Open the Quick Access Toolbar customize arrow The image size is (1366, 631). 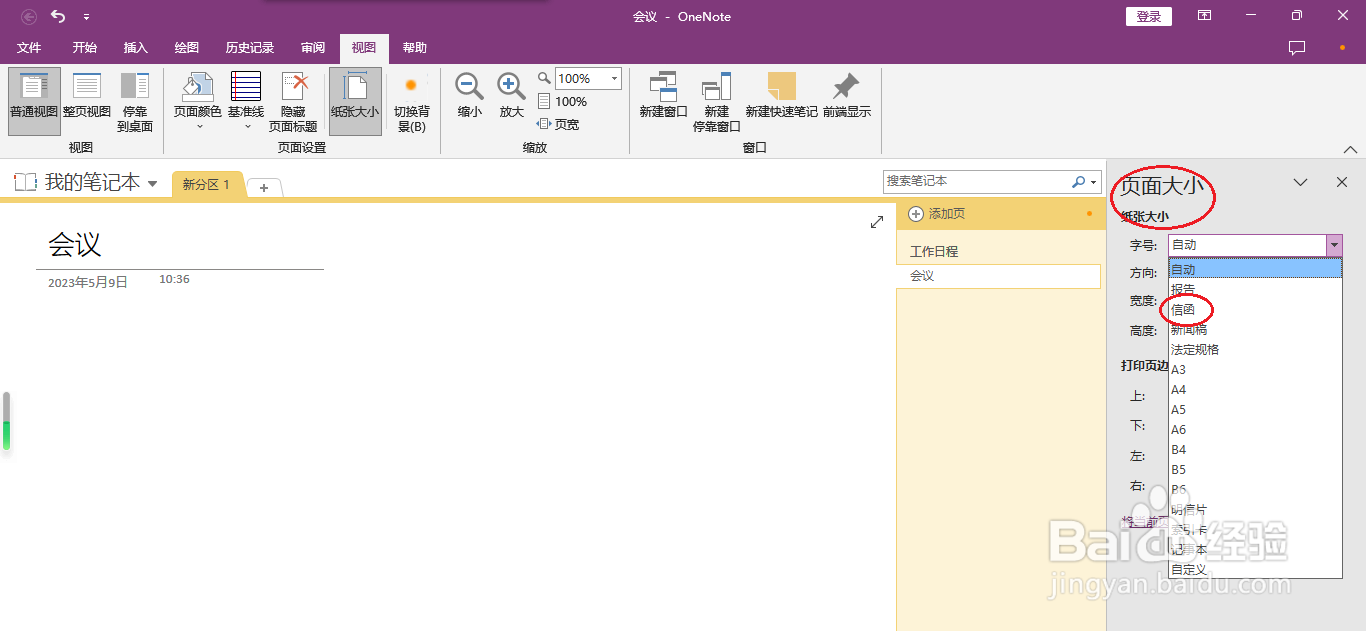pos(87,17)
